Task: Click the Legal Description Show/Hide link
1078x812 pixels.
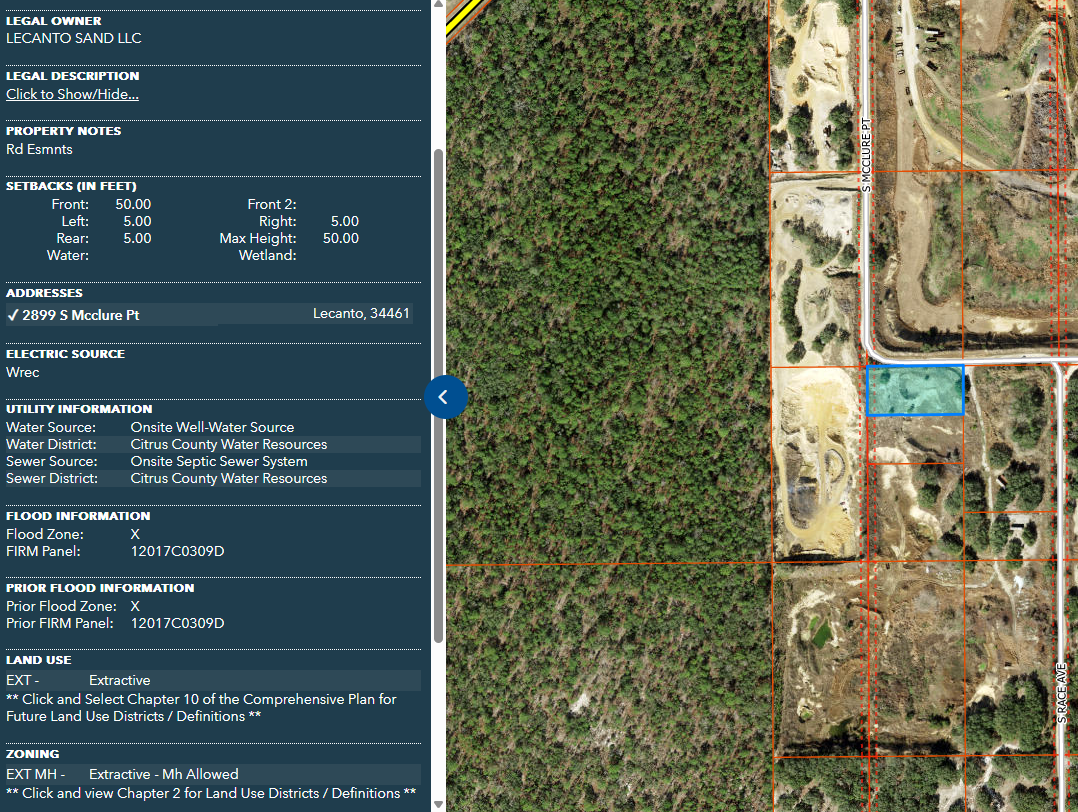Action: click(x=72, y=94)
